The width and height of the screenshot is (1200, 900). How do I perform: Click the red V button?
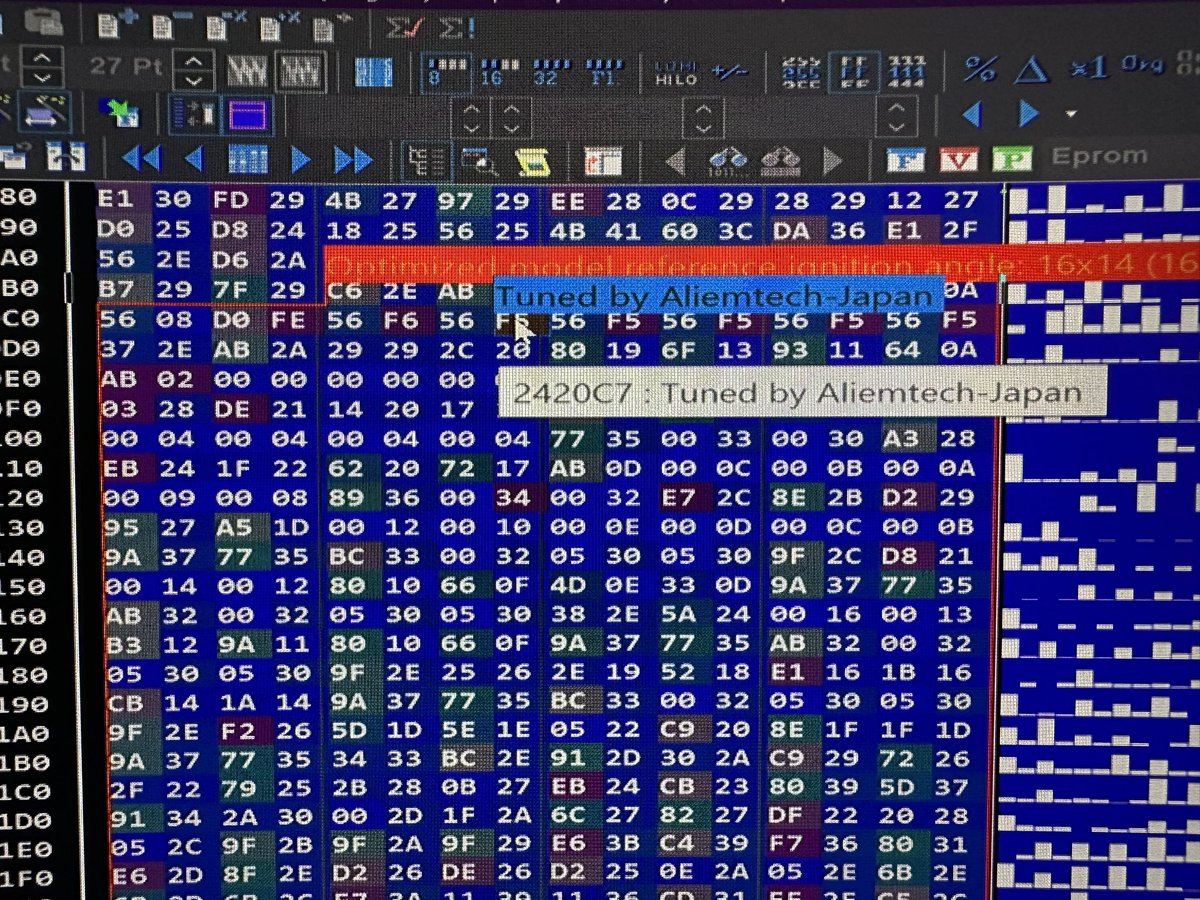click(958, 158)
